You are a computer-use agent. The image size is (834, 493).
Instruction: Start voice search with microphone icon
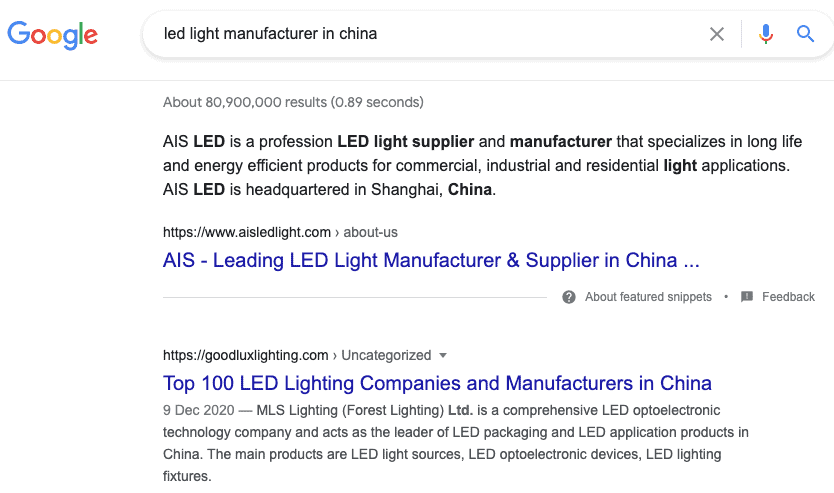click(x=765, y=34)
